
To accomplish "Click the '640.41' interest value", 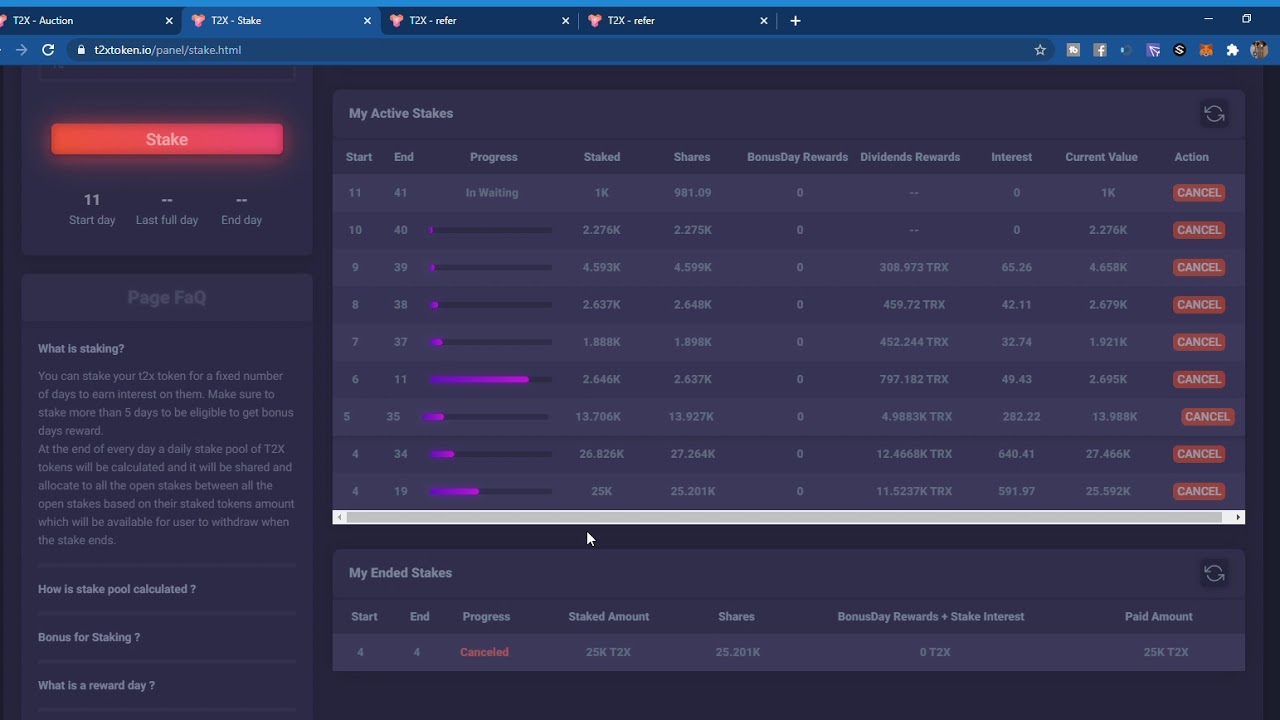I will click(1016, 454).
